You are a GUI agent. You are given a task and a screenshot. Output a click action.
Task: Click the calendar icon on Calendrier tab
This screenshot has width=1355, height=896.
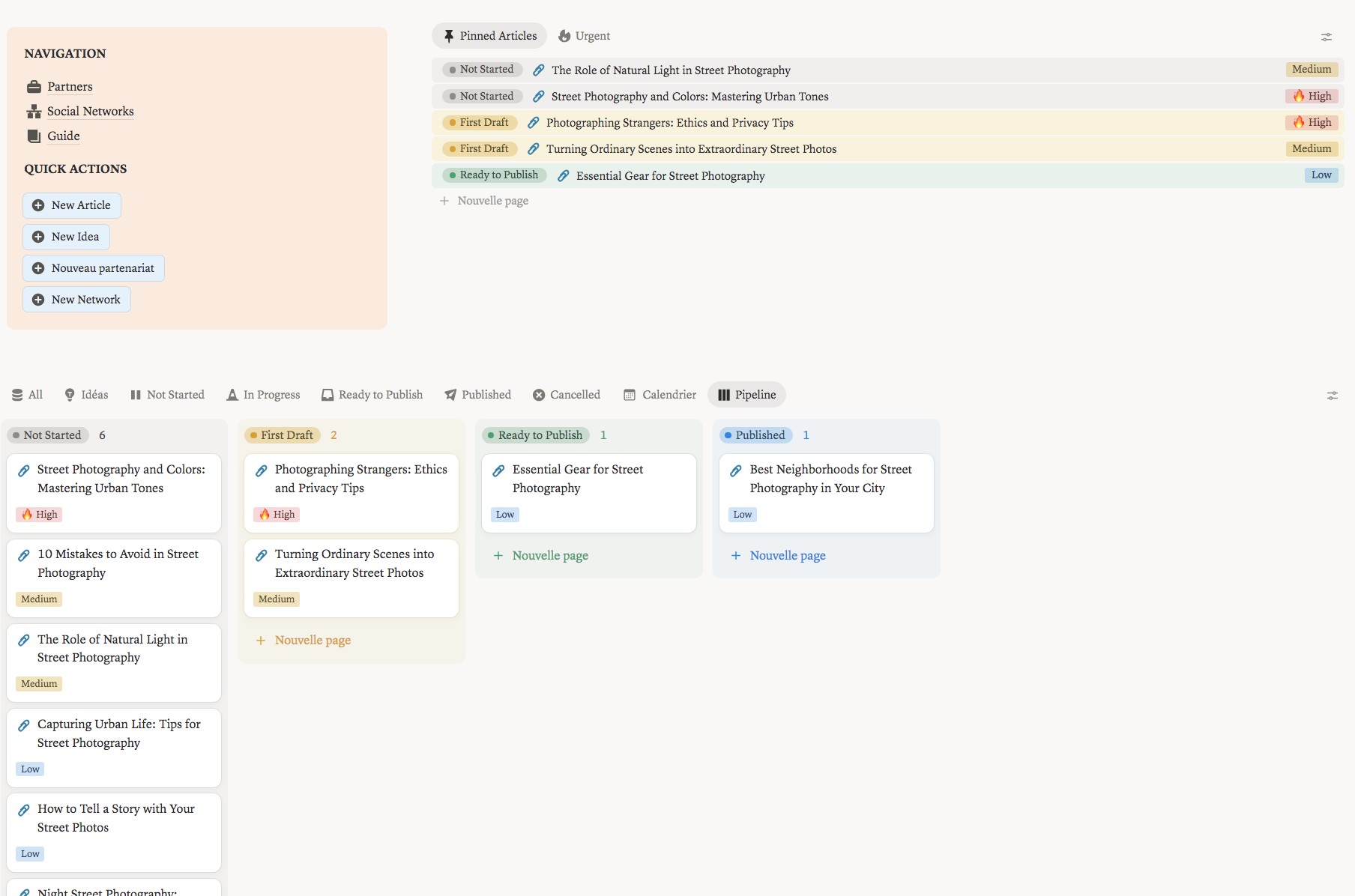pyautogui.click(x=630, y=395)
